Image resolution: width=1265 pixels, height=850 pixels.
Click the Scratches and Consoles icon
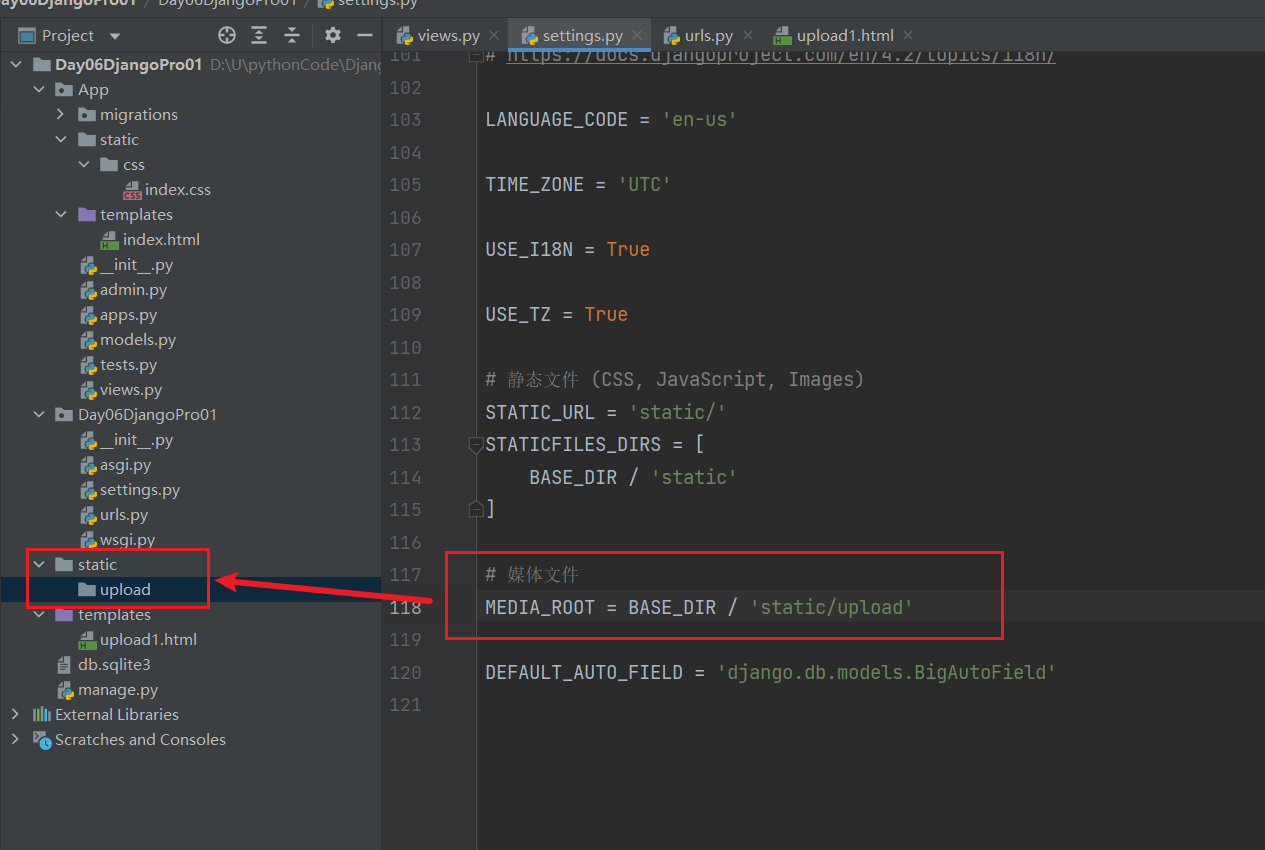[42, 740]
